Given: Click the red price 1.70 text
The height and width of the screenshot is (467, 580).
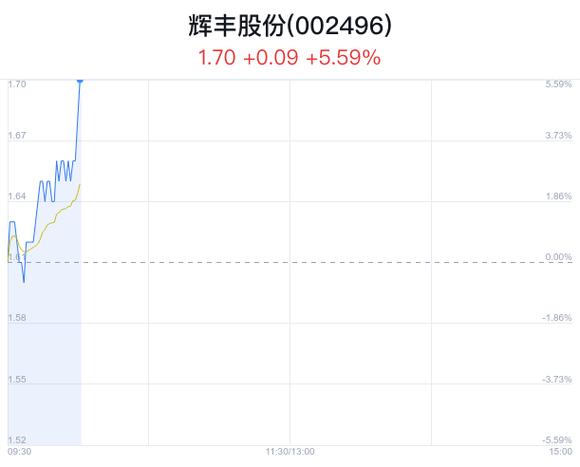Looking at the screenshot, I should 217,58.
